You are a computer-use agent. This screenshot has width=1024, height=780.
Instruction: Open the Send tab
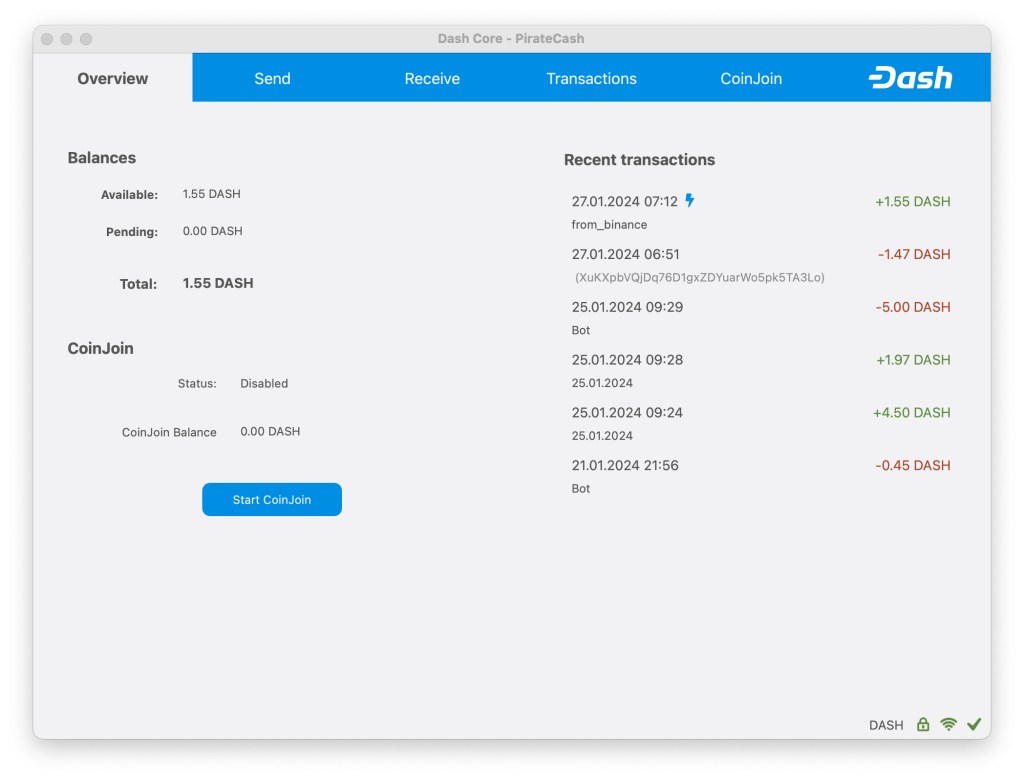(272, 78)
